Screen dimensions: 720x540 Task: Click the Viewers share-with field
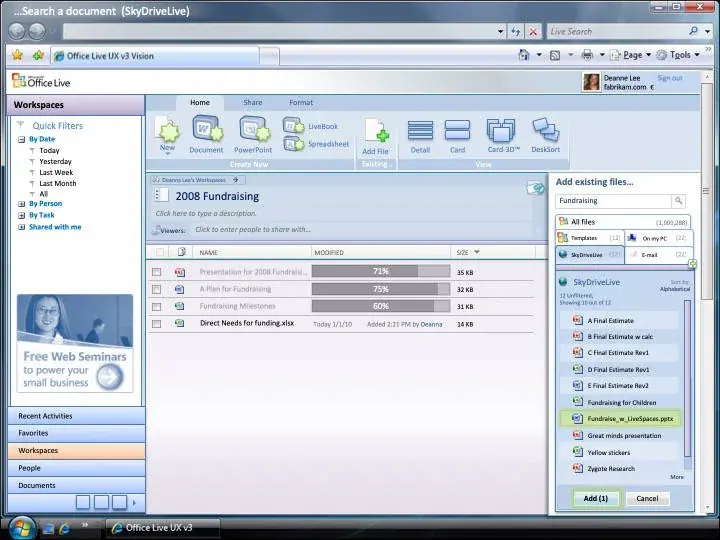tap(363, 230)
